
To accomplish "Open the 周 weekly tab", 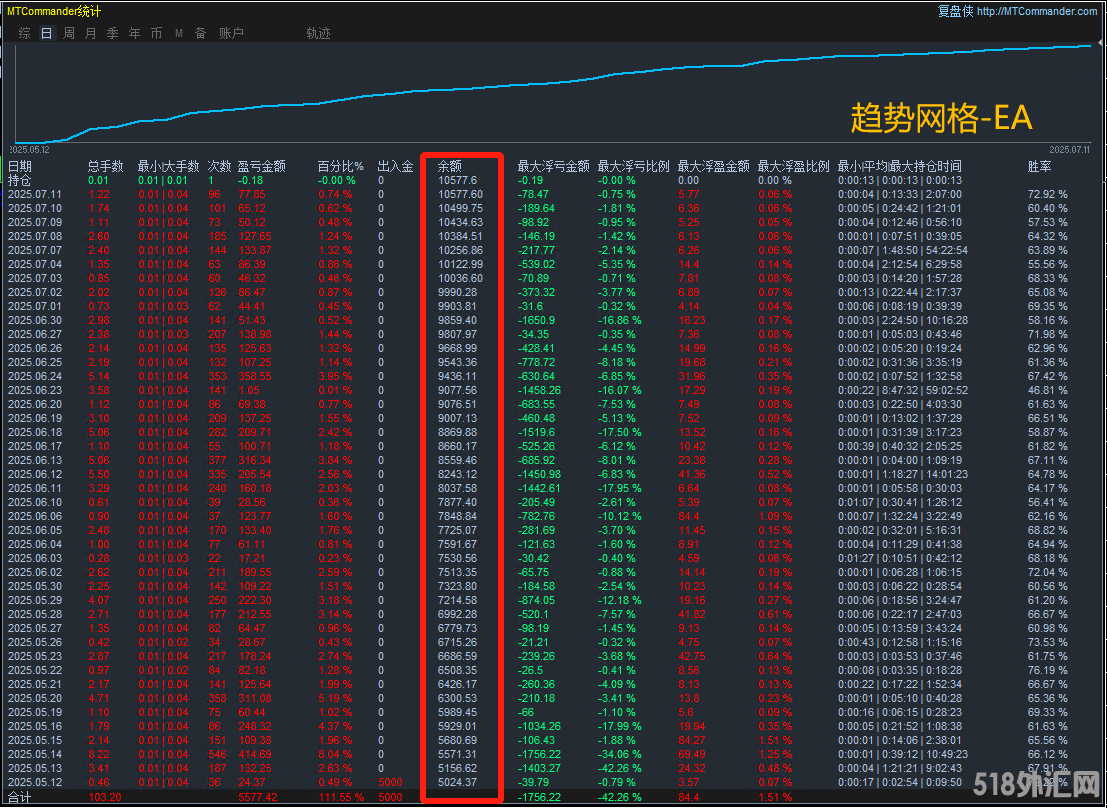I will [x=68, y=33].
